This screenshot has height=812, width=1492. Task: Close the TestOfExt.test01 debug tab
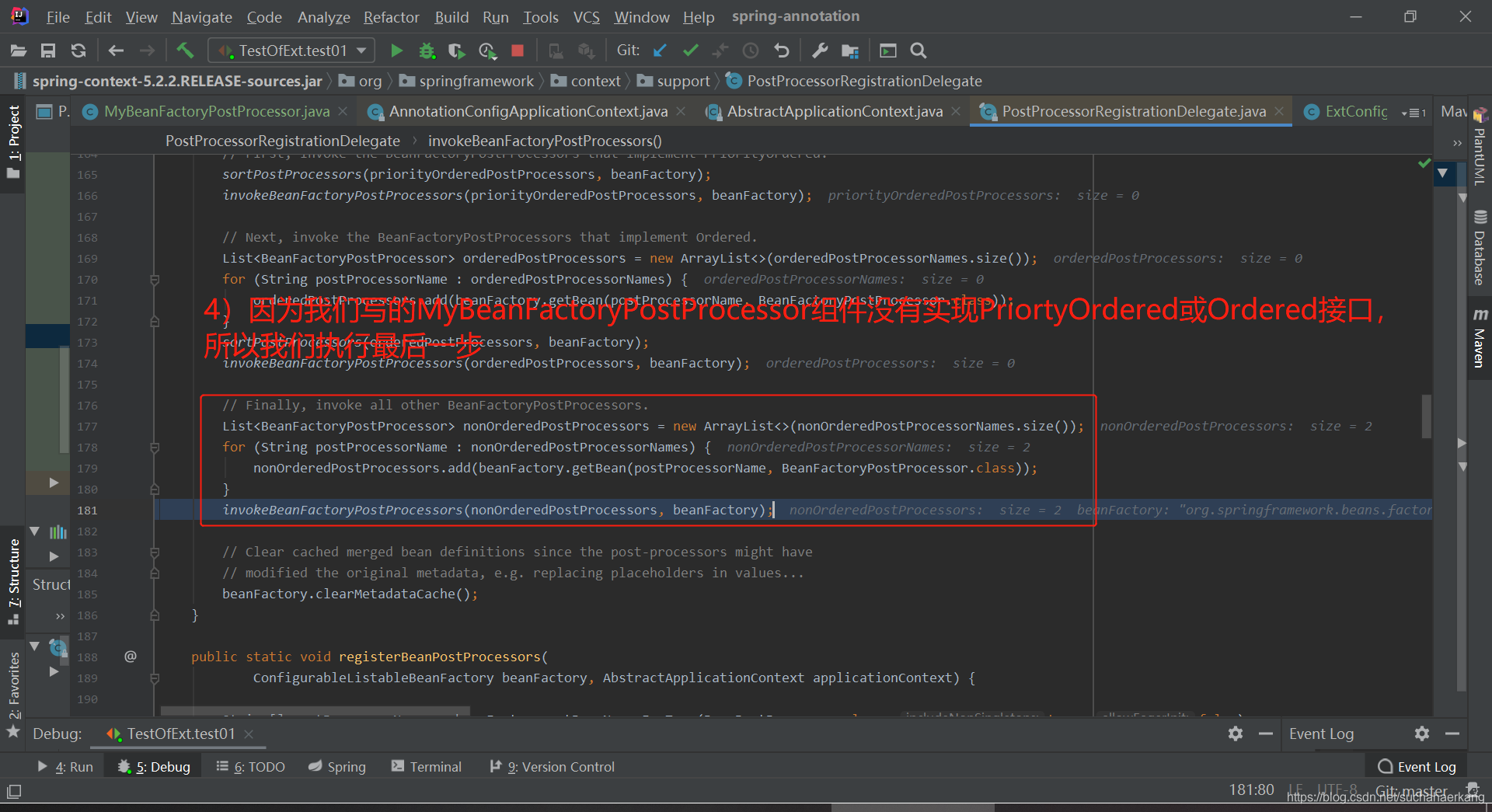(x=249, y=734)
